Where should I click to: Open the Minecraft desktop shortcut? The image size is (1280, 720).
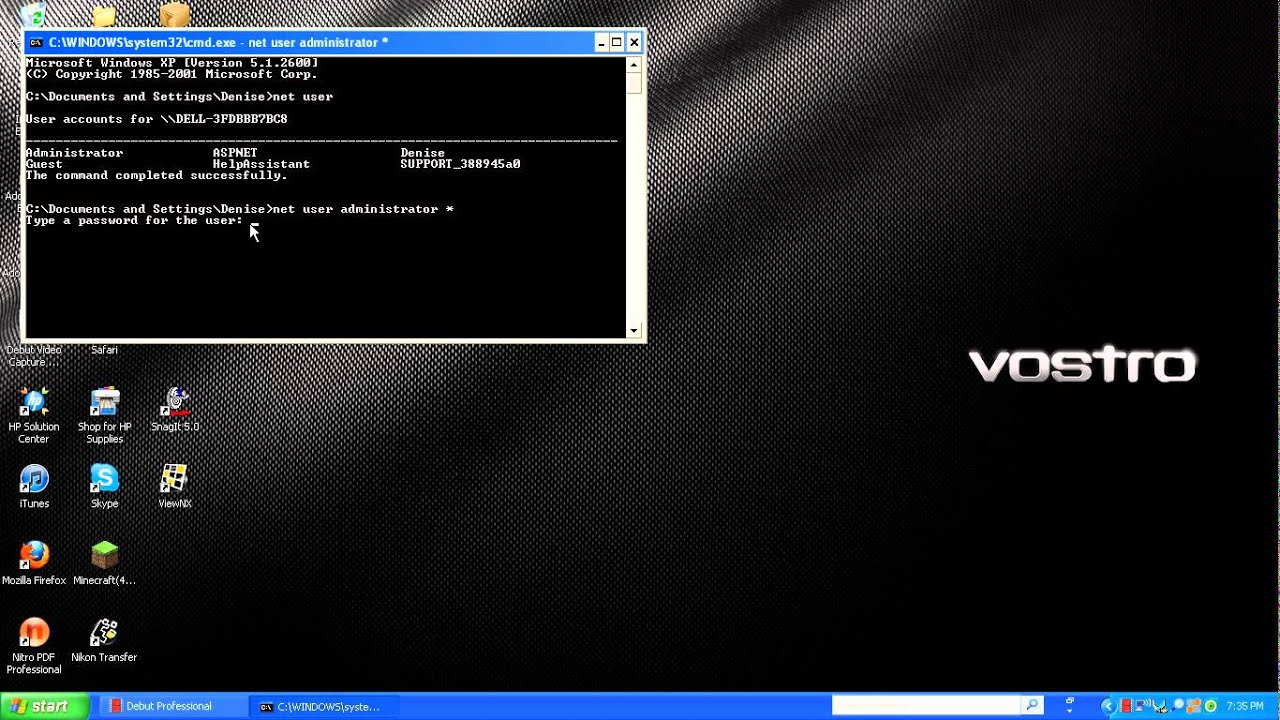(104, 564)
